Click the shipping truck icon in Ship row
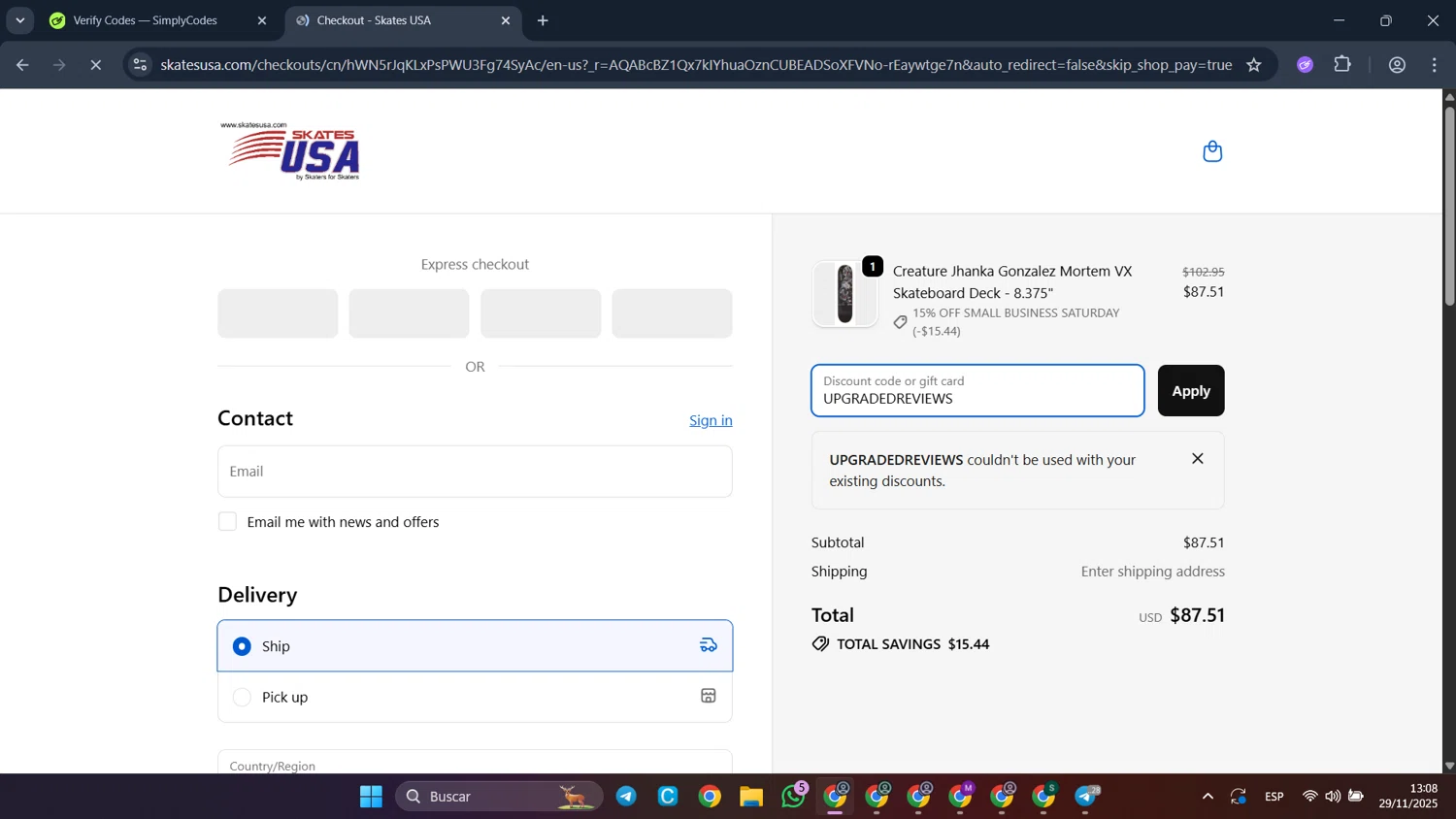Screen dimensions: 1456x819 tap(709, 645)
